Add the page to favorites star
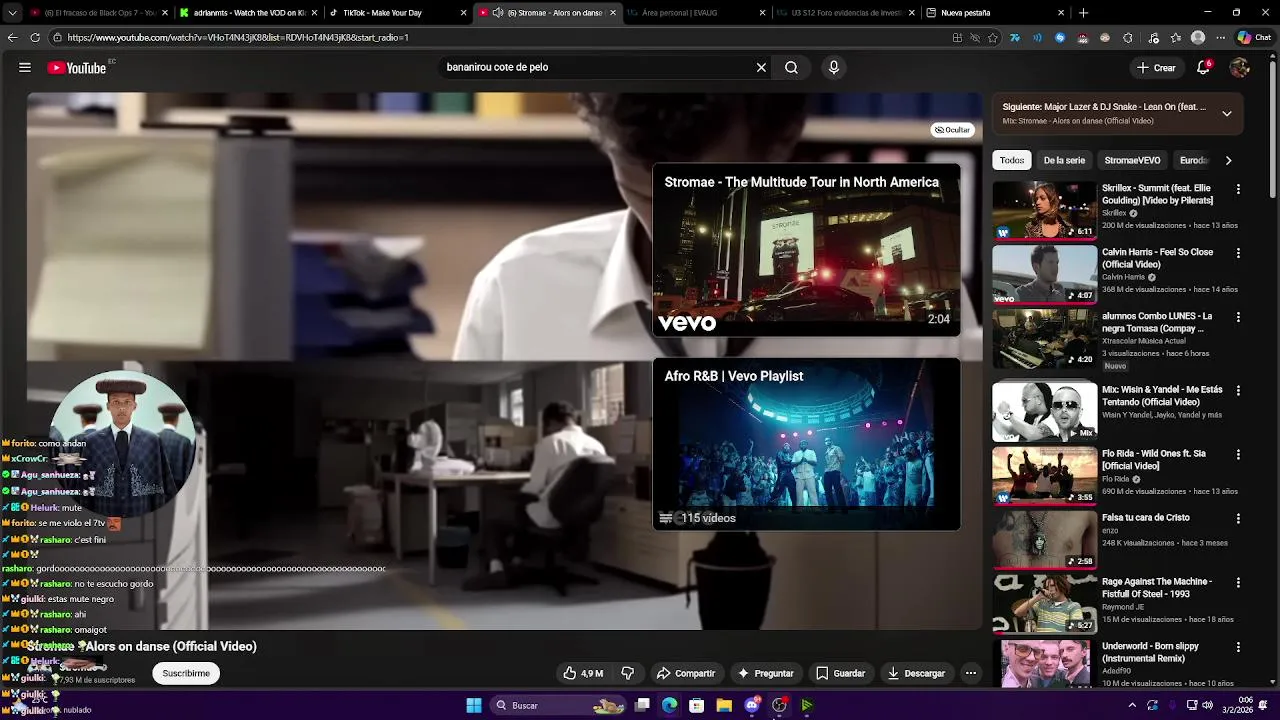Viewport: 1280px width, 720px height. (x=993, y=37)
